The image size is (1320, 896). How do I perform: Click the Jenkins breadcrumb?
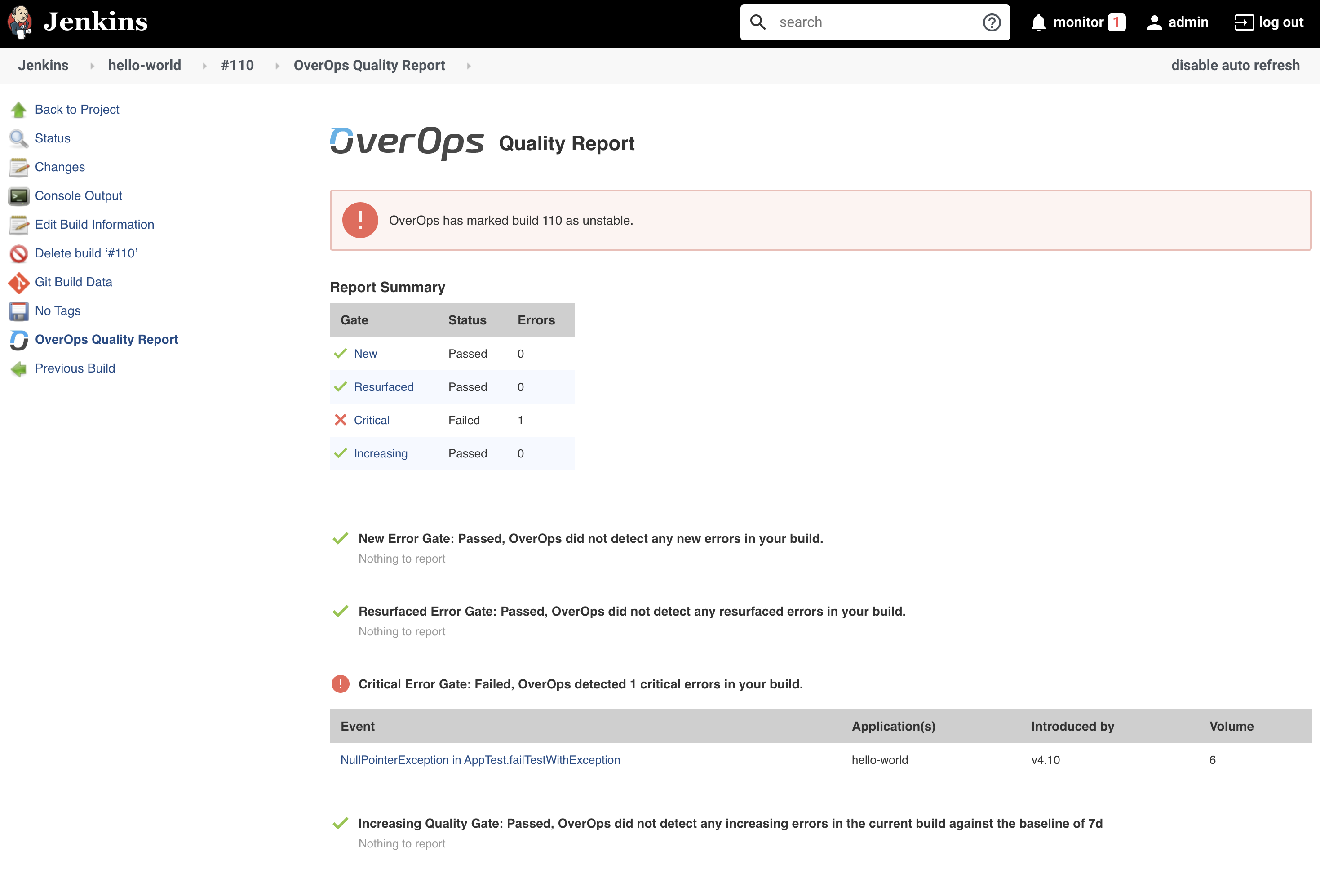click(43, 65)
